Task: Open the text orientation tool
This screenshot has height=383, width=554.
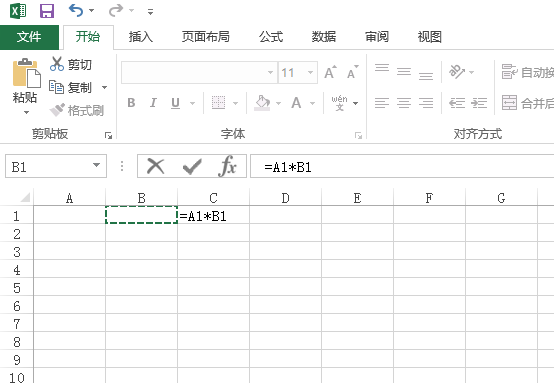Action: [457, 72]
